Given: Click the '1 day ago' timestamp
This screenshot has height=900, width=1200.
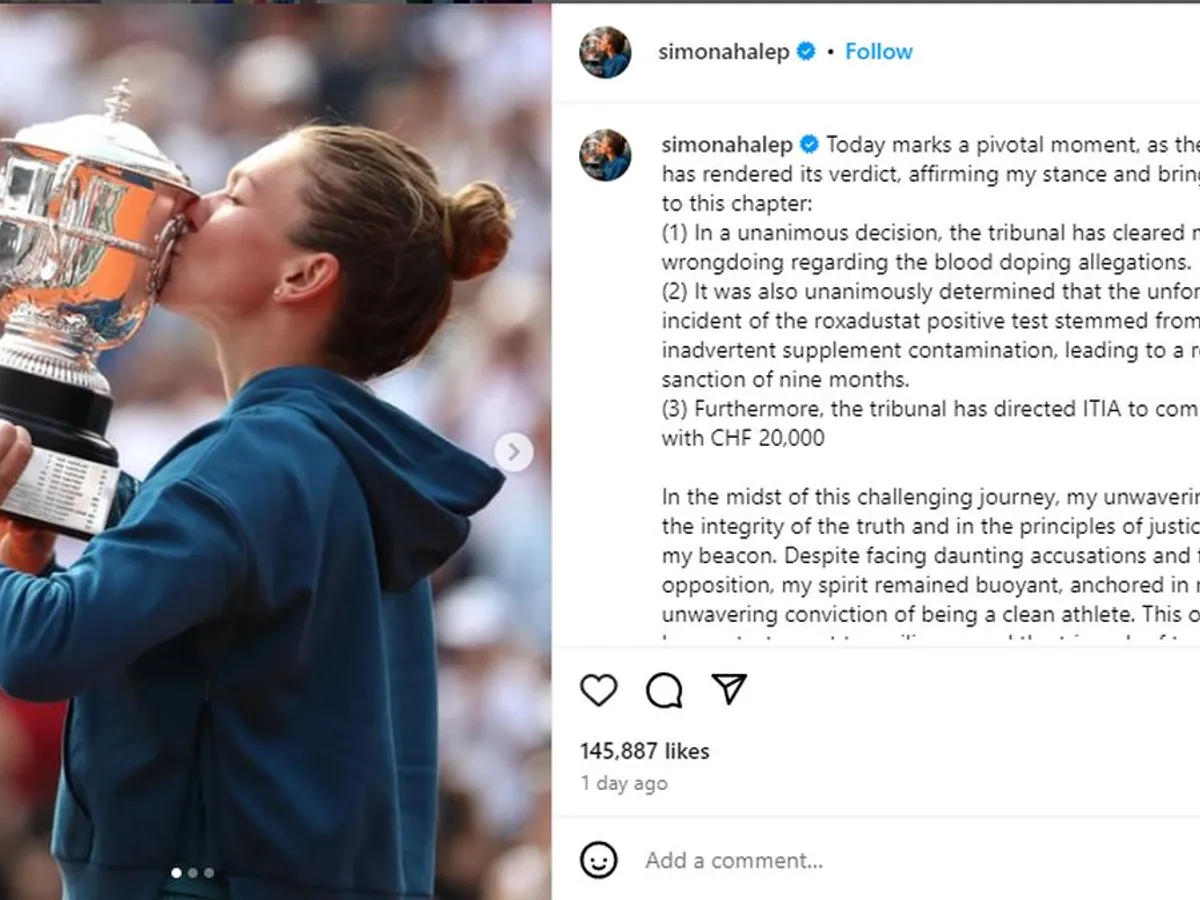Looking at the screenshot, I should point(623,784).
